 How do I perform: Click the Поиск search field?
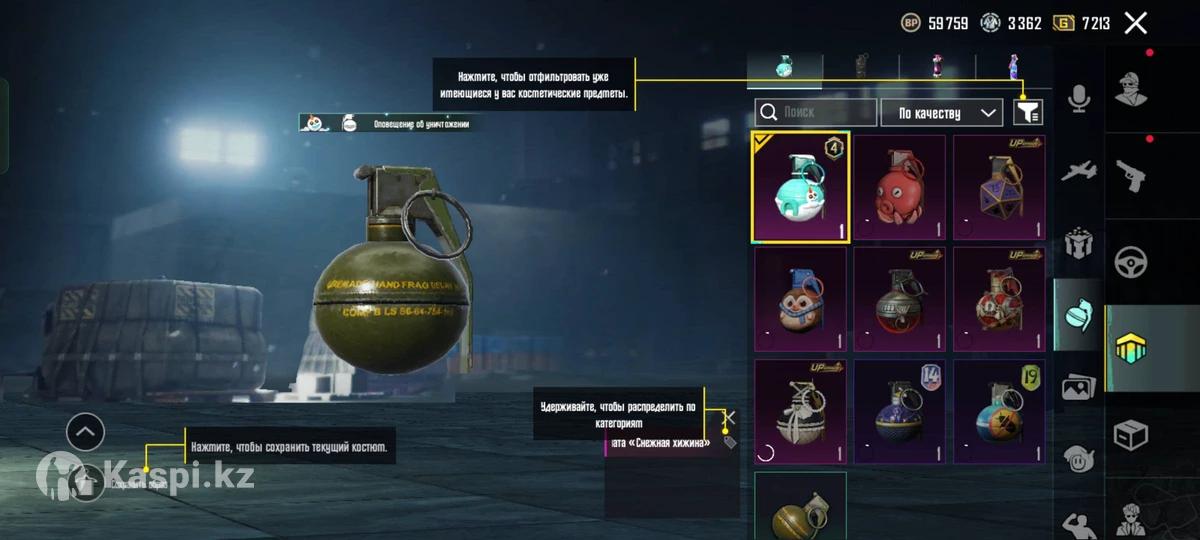[x=816, y=113]
